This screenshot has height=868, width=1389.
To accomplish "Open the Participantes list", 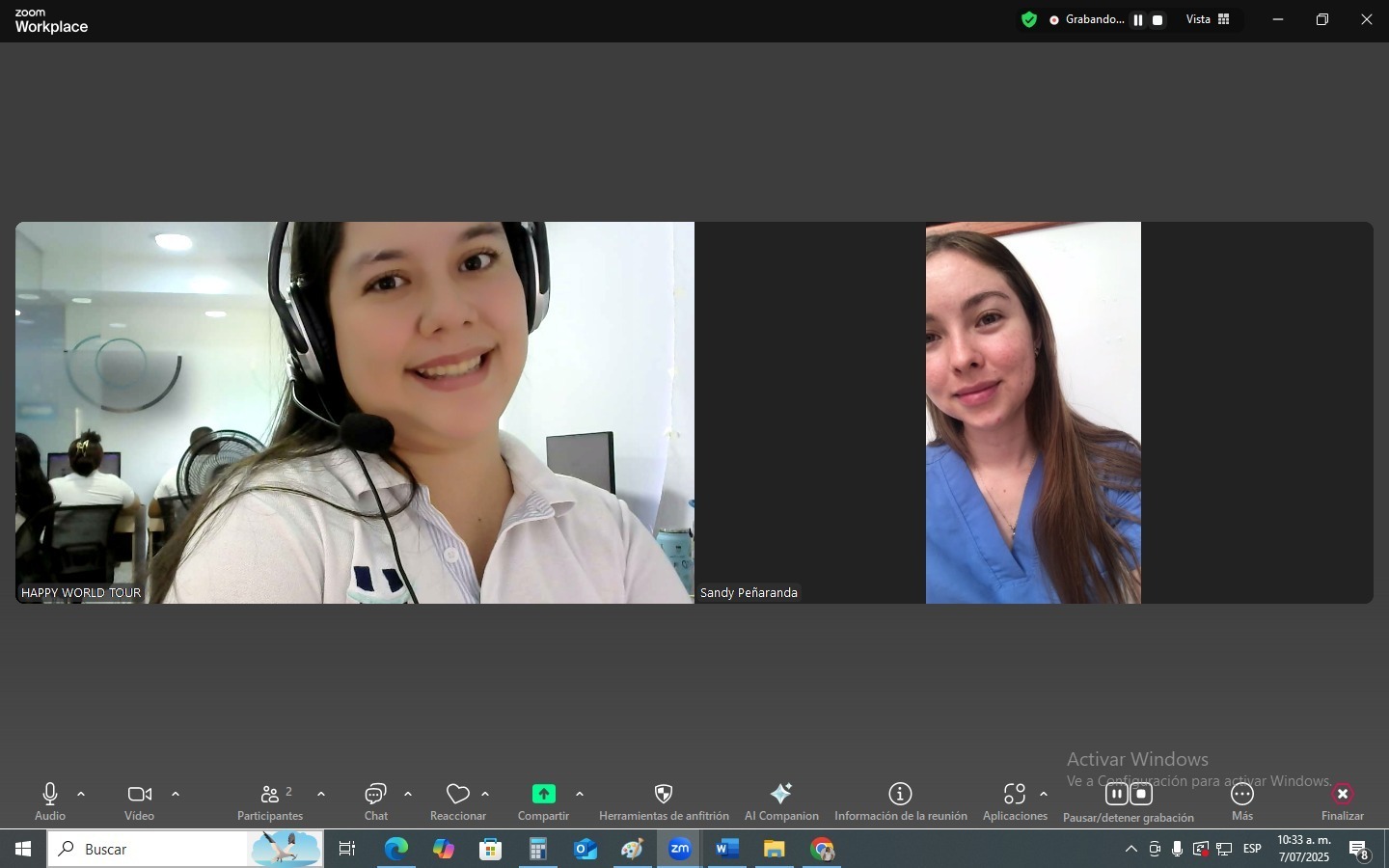I will pos(270,800).
